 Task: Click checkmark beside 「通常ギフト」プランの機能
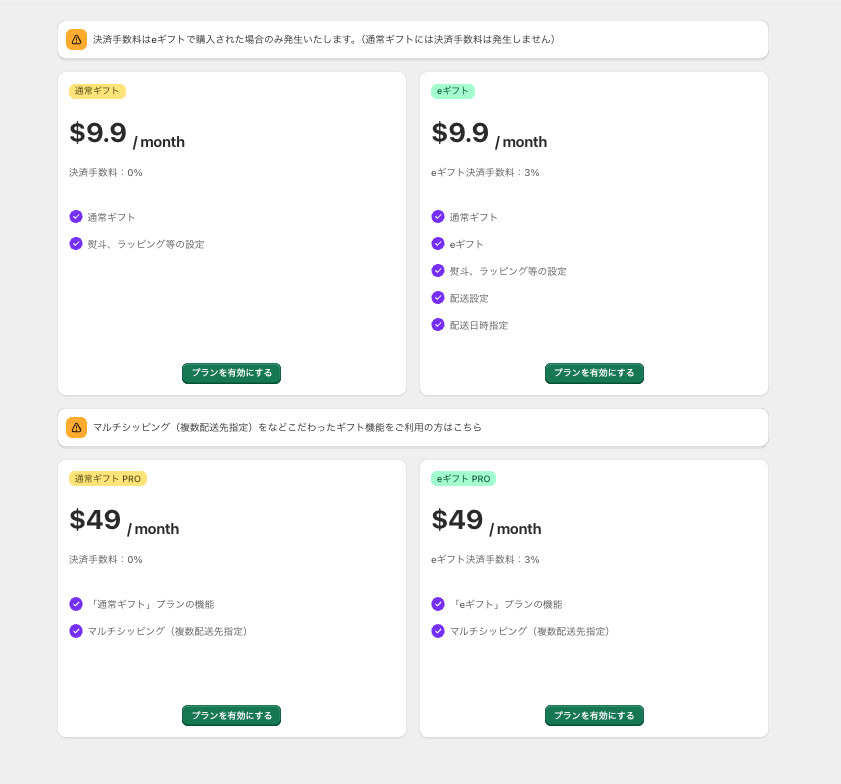[76, 604]
